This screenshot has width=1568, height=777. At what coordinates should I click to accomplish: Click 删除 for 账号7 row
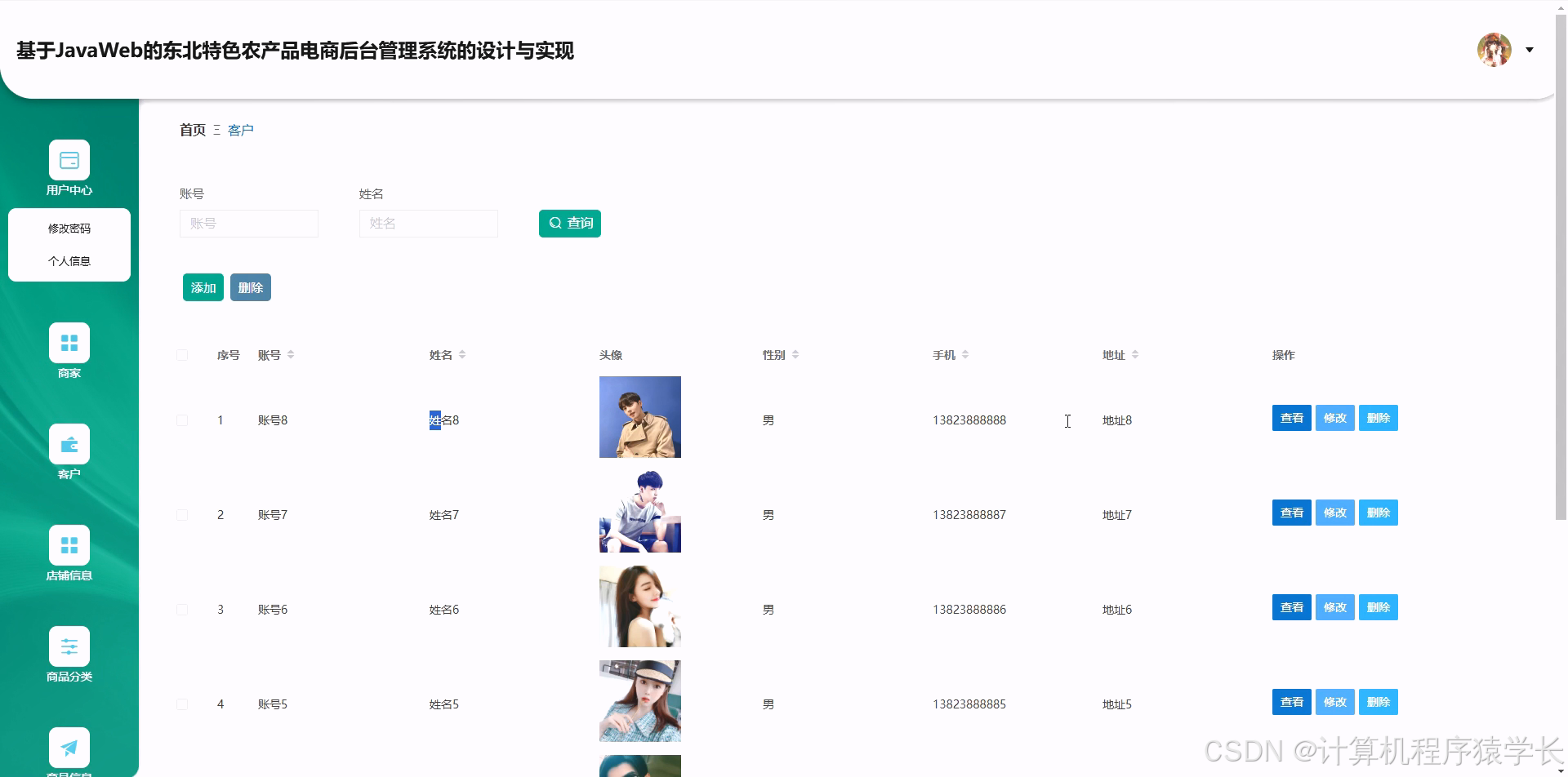pyautogui.click(x=1379, y=513)
